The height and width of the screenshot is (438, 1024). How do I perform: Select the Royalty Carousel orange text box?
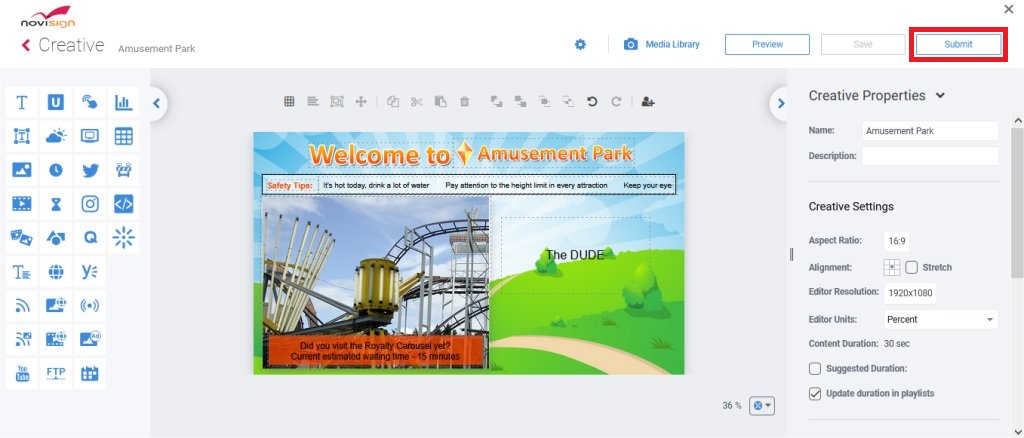coord(375,351)
